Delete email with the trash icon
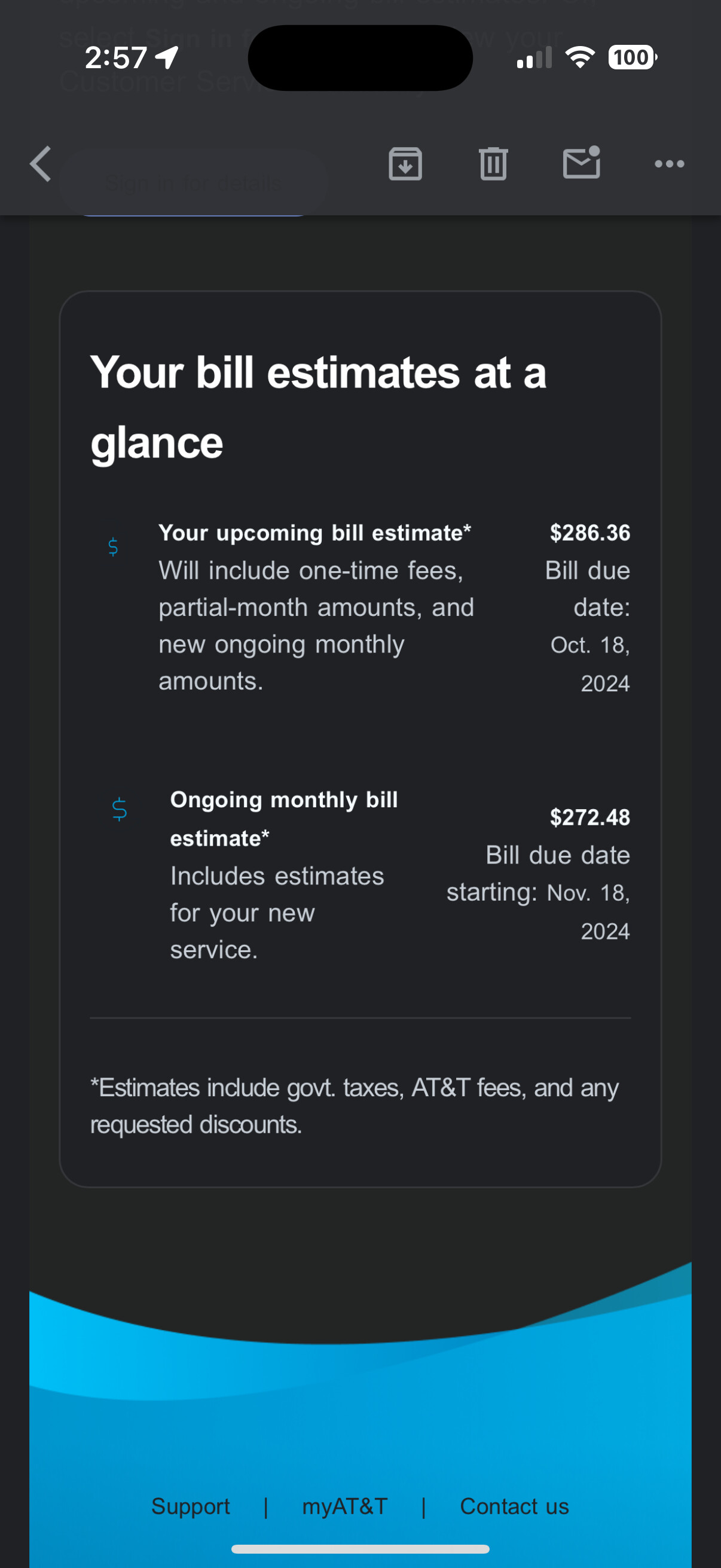 click(x=493, y=164)
